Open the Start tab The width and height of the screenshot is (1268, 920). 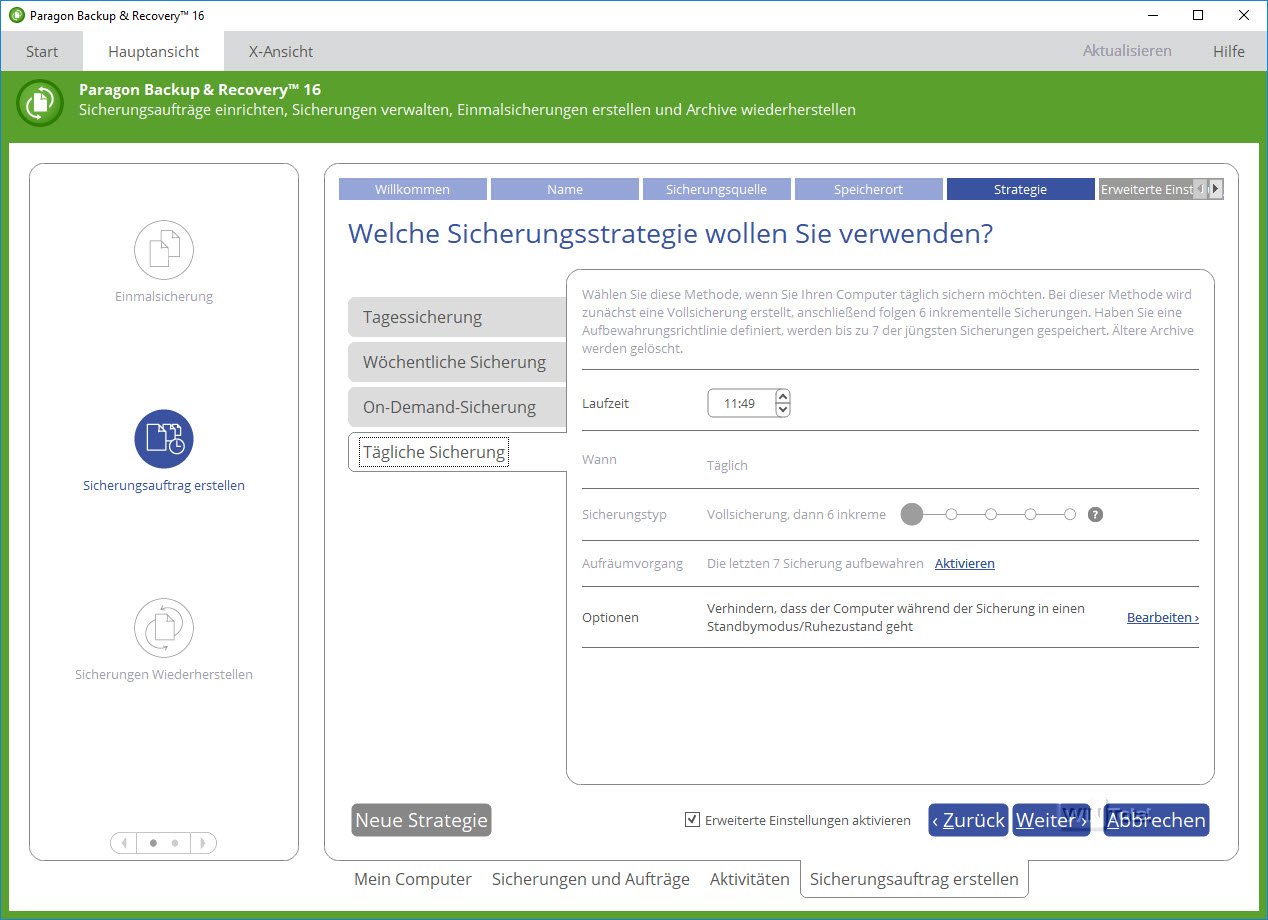click(42, 51)
